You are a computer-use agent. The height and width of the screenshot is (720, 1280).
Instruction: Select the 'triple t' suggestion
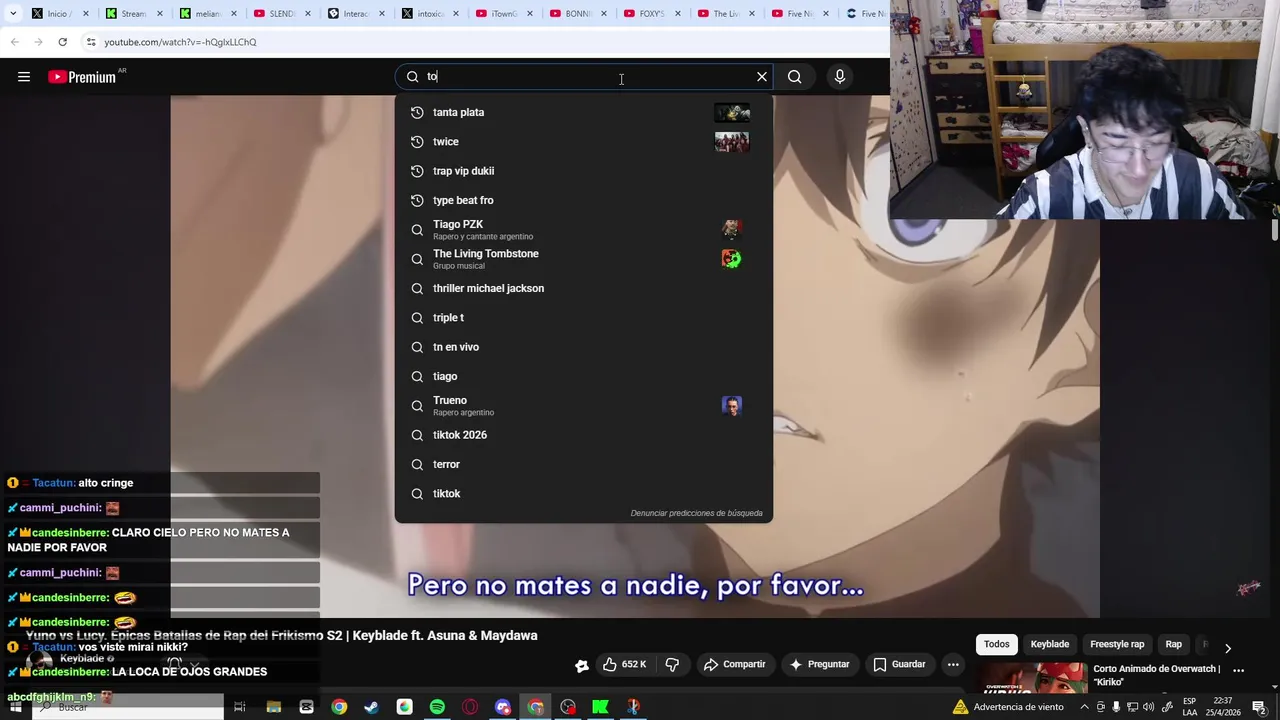tap(583, 317)
